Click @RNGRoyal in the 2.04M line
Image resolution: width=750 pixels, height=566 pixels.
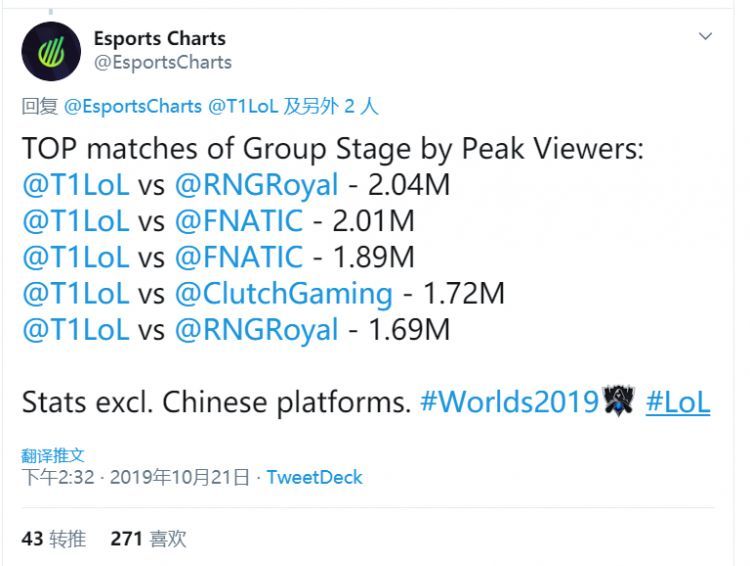click(x=256, y=185)
